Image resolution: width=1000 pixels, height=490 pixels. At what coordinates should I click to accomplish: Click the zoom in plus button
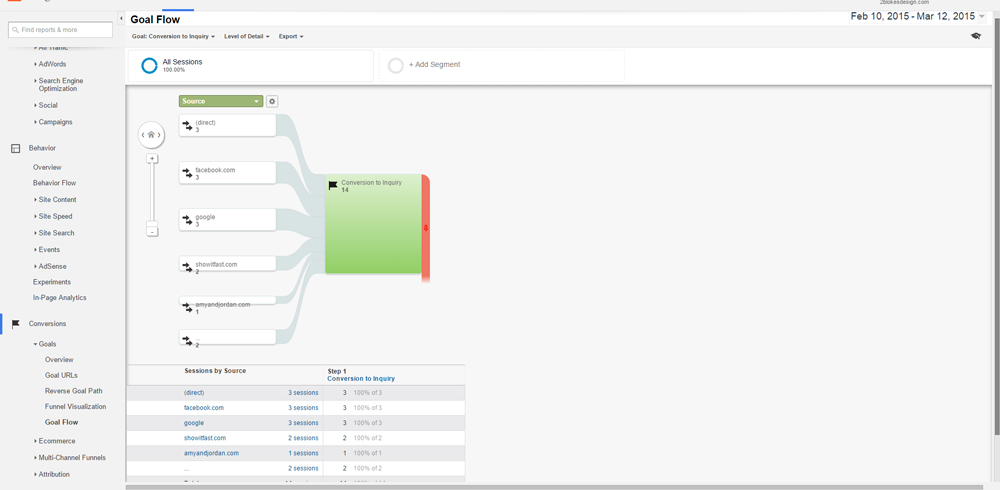tap(152, 159)
